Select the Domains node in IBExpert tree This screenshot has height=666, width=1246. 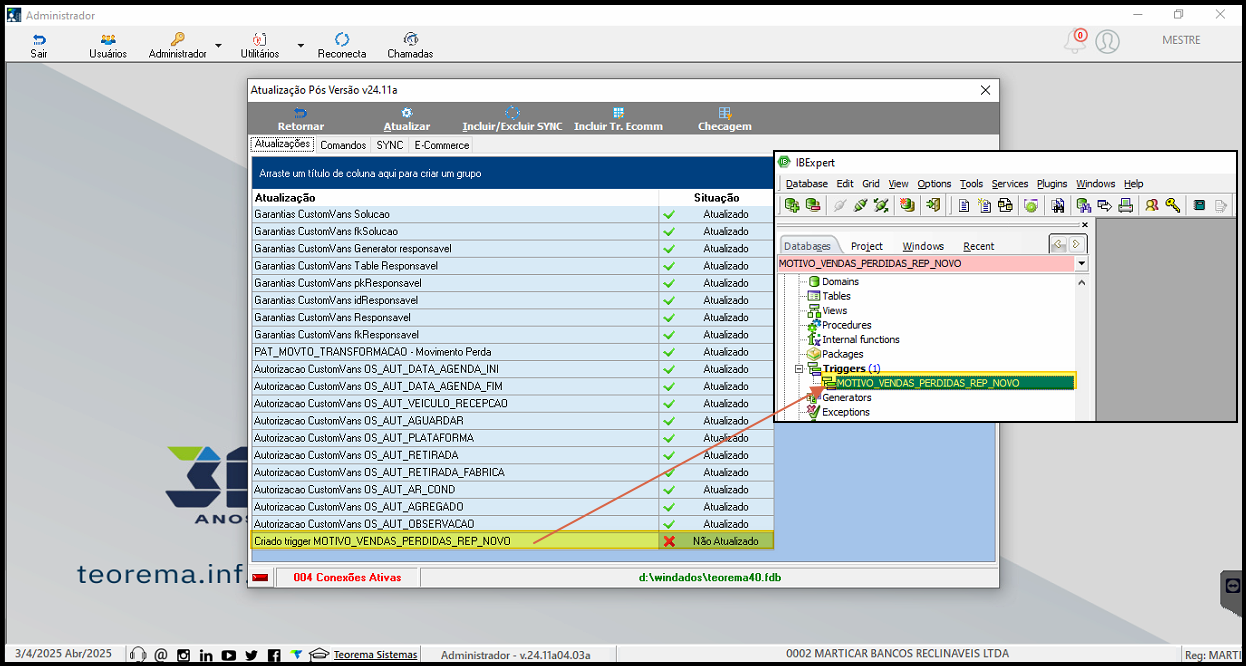(x=840, y=282)
